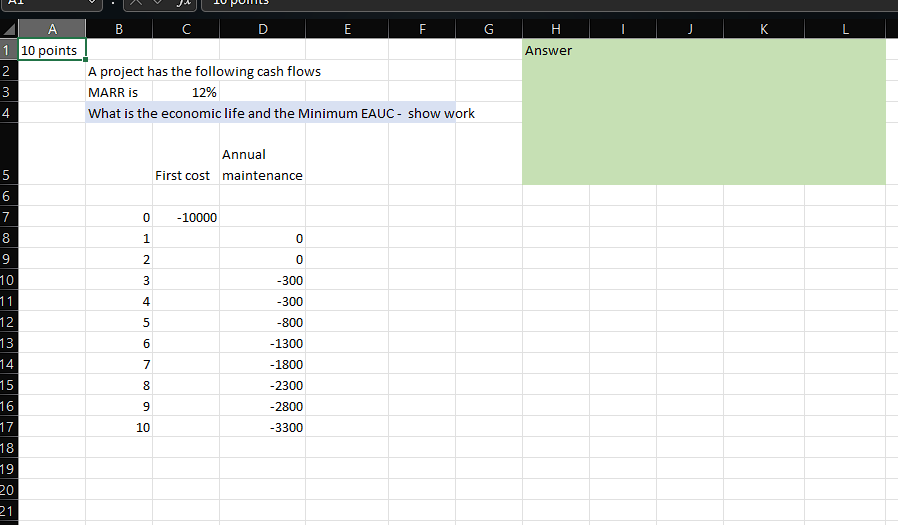
Task: Select the 12% MARR value cell
Action: point(186,92)
